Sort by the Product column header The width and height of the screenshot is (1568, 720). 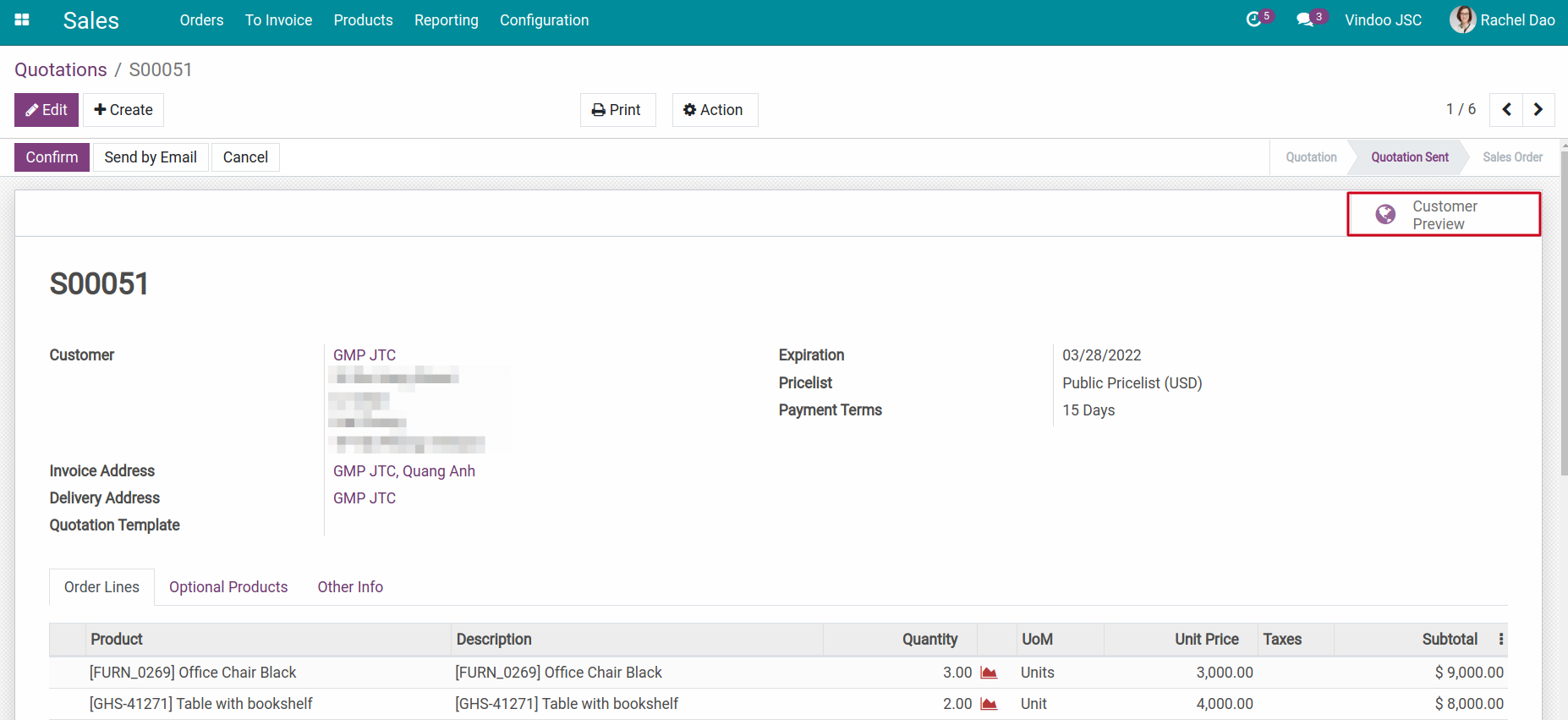pyautogui.click(x=269, y=640)
